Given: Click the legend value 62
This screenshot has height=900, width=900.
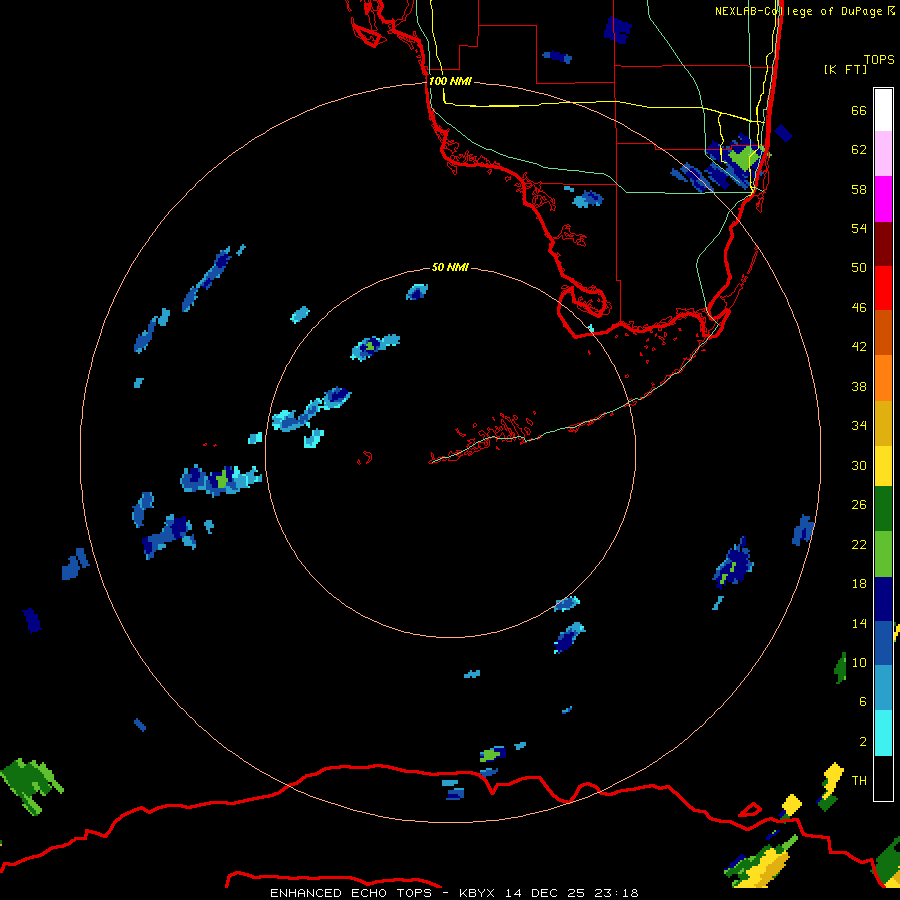Looking at the screenshot, I should pyautogui.click(x=859, y=150).
